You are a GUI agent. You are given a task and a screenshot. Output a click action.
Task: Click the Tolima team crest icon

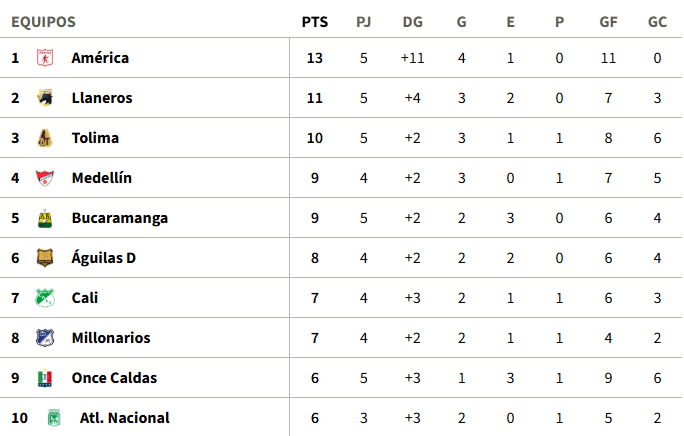[x=45, y=138]
